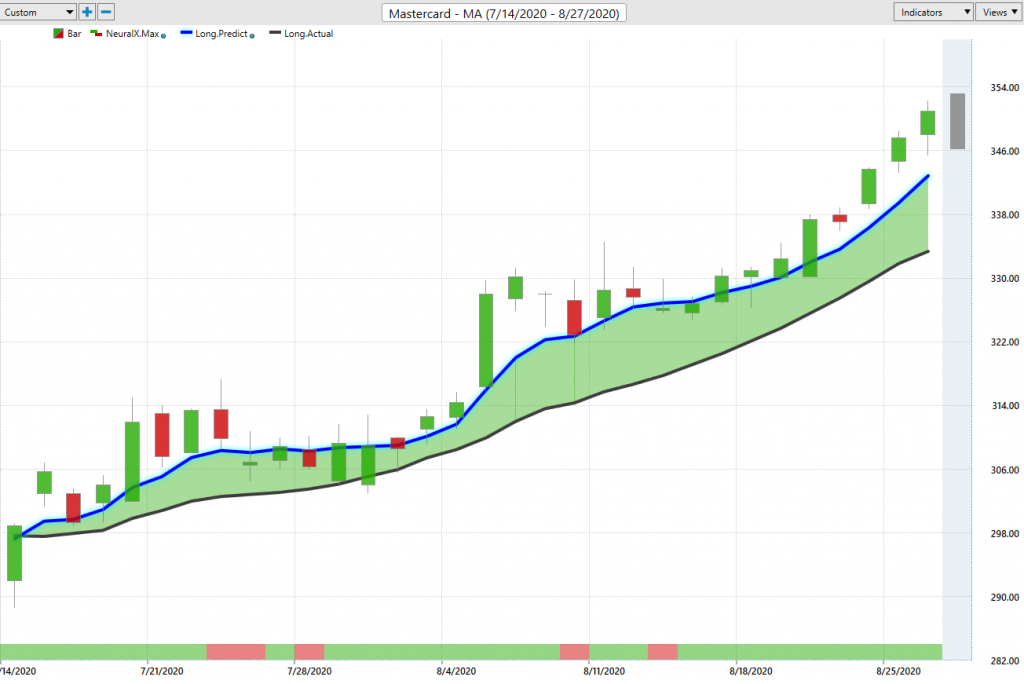
Task: Click the Bar legend label
Action: (74, 33)
